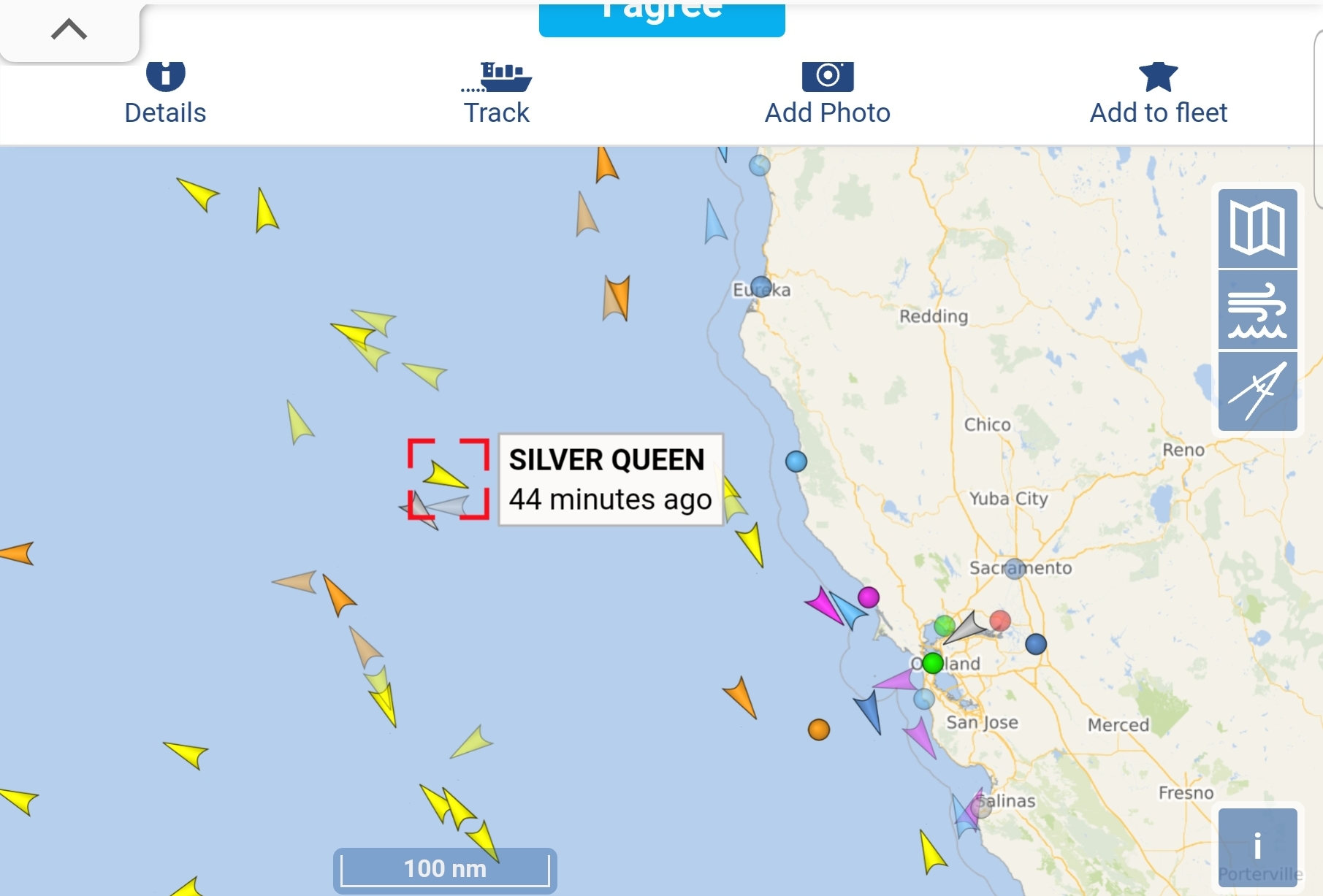This screenshot has height=896, width=1323.
Task: Toggle the wind and waves weather overlay
Action: point(1257,310)
